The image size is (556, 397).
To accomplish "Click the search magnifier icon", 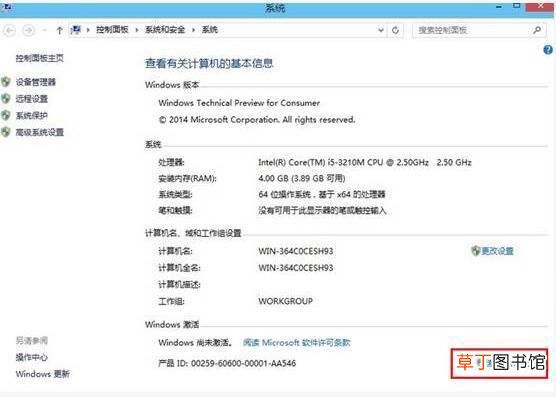I will [x=537, y=30].
